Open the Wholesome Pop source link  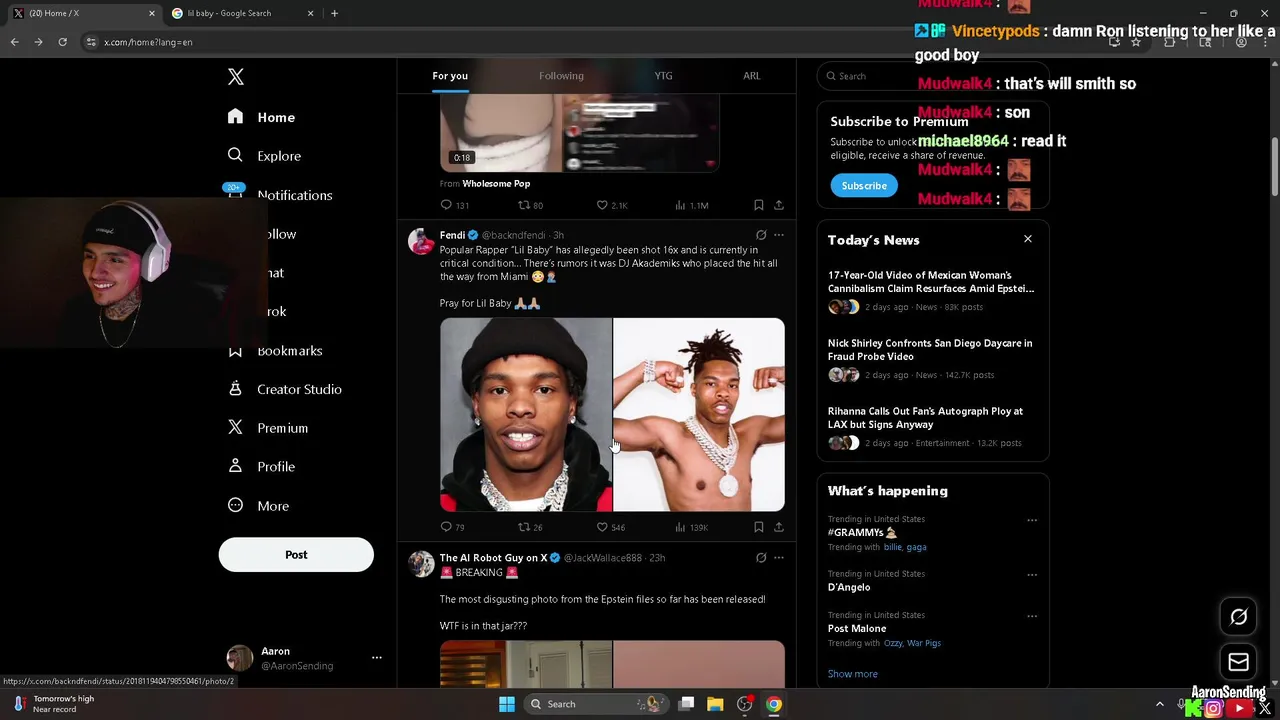click(x=496, y=184)
